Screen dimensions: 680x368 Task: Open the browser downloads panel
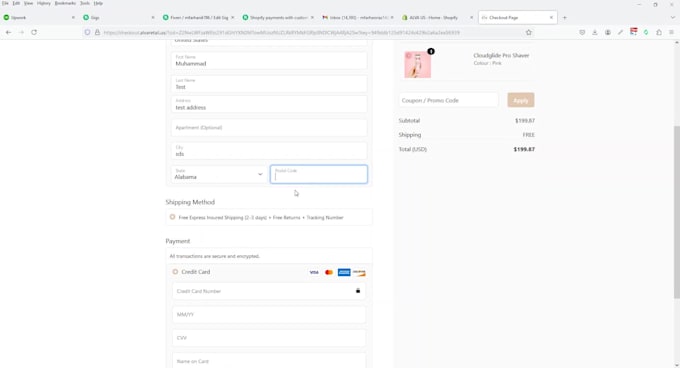595,33
